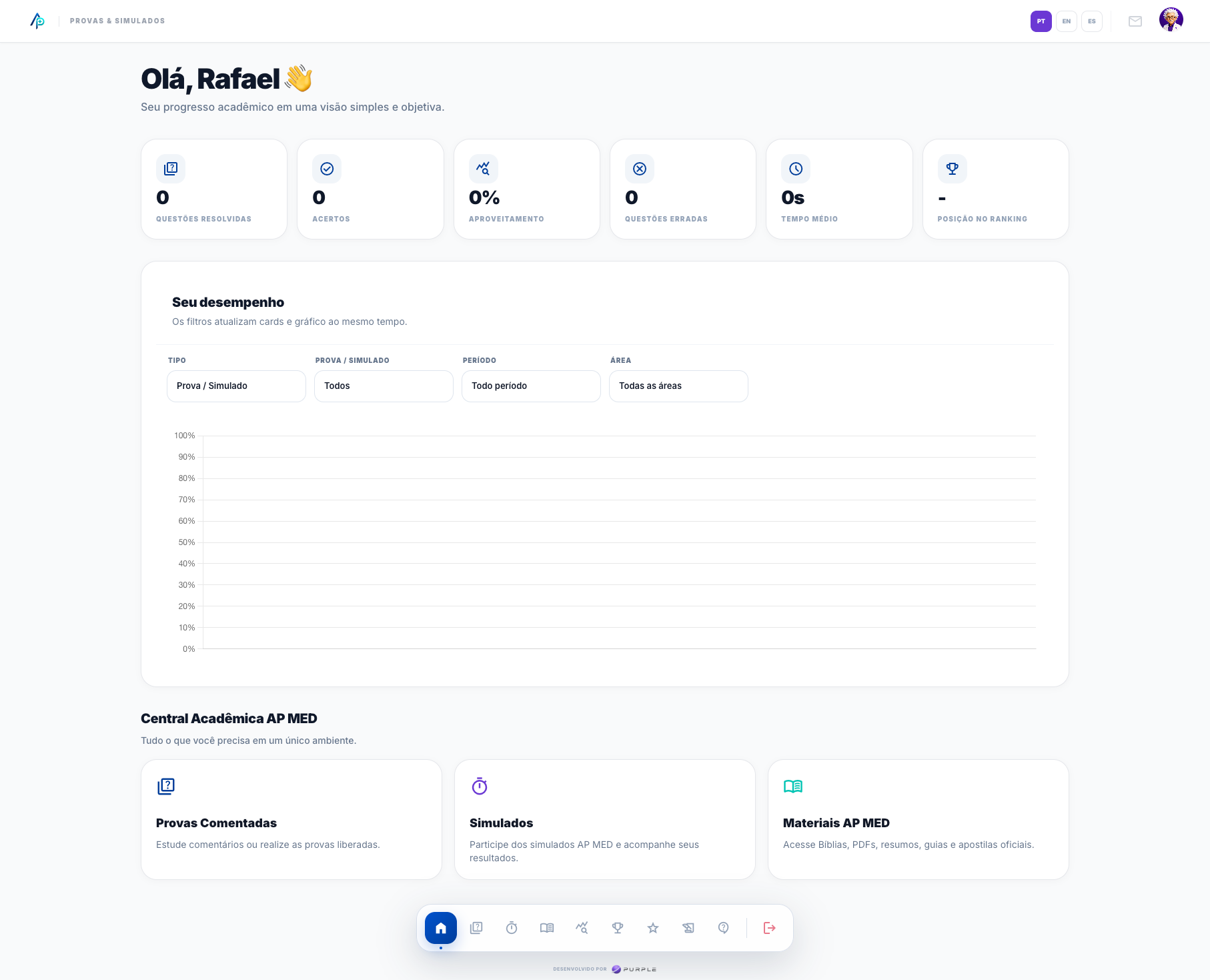Click the "0%" Aproveitamento value
The height and width of the screenshot is (980, 1210).
tap(484, 197)
